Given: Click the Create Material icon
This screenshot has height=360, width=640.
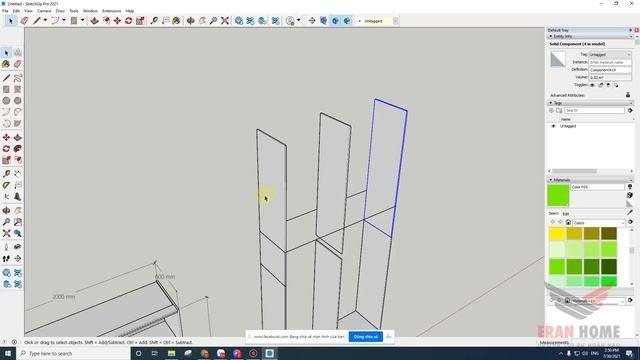Looking at the screenshot, I should click(x=630, y=195).
